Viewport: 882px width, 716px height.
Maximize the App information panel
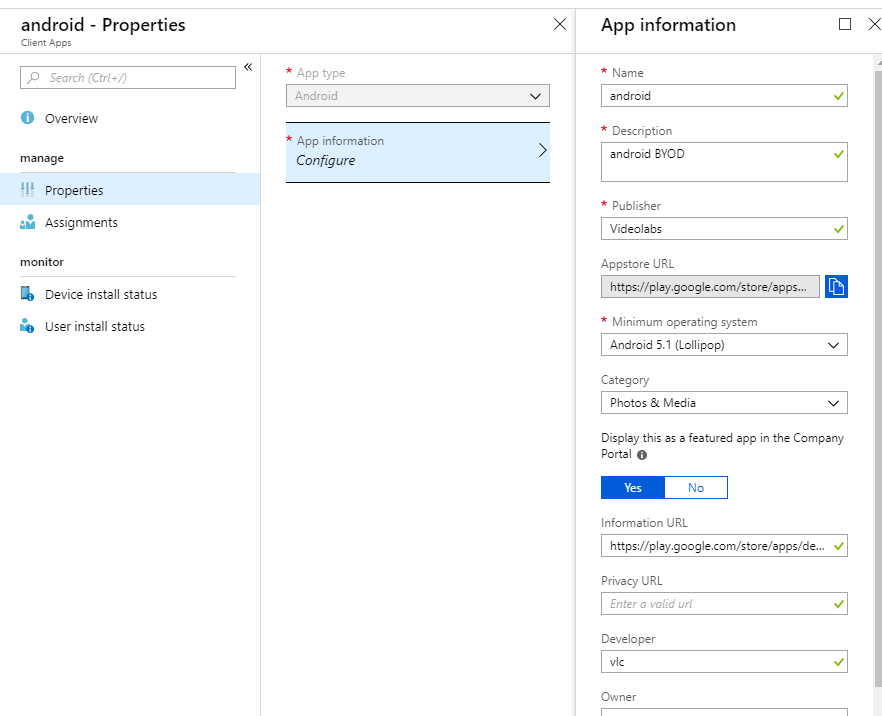[x=845, y=24]
